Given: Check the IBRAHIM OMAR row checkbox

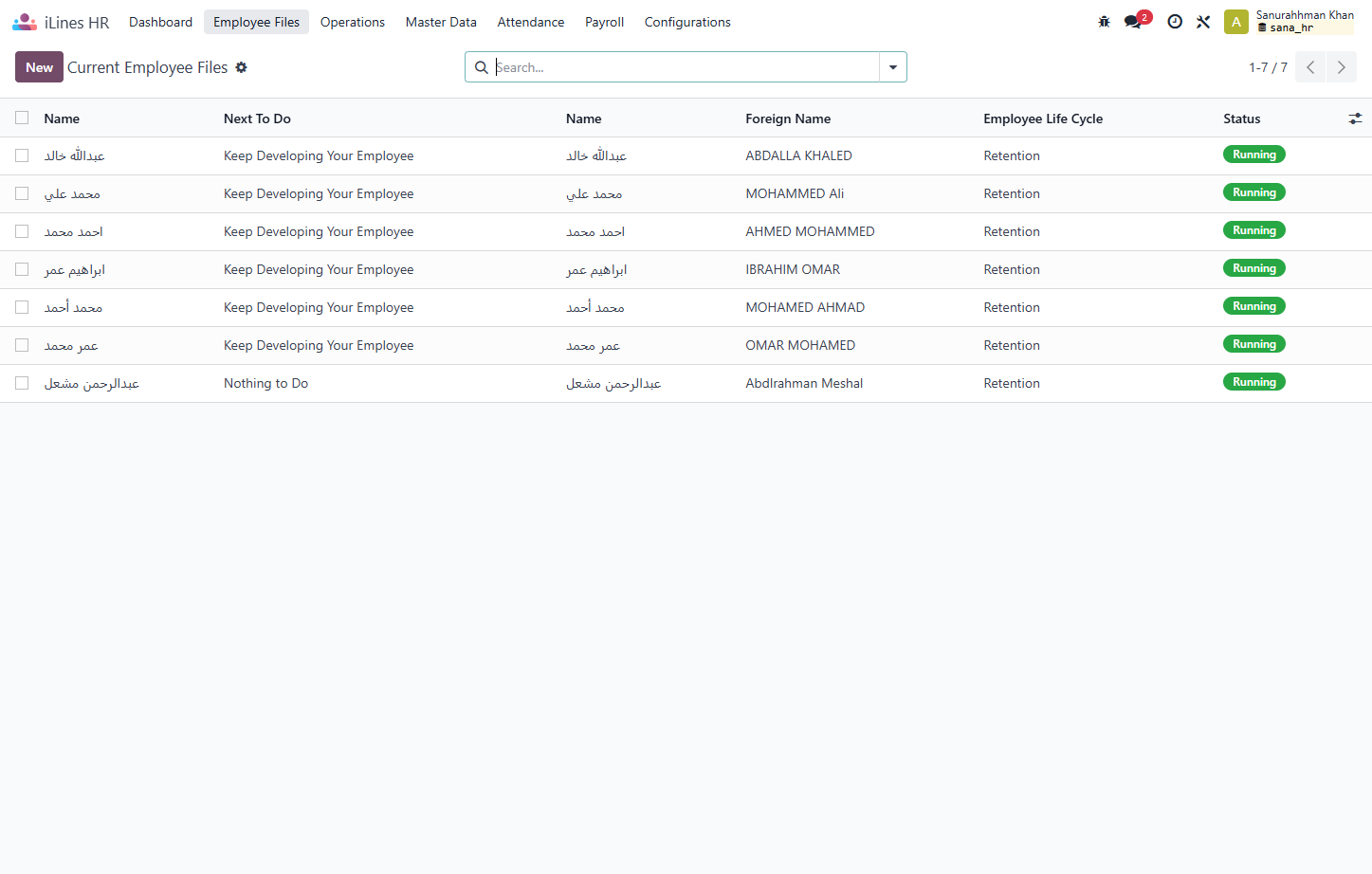Looking at the screenshot, I should coord(22,269).
